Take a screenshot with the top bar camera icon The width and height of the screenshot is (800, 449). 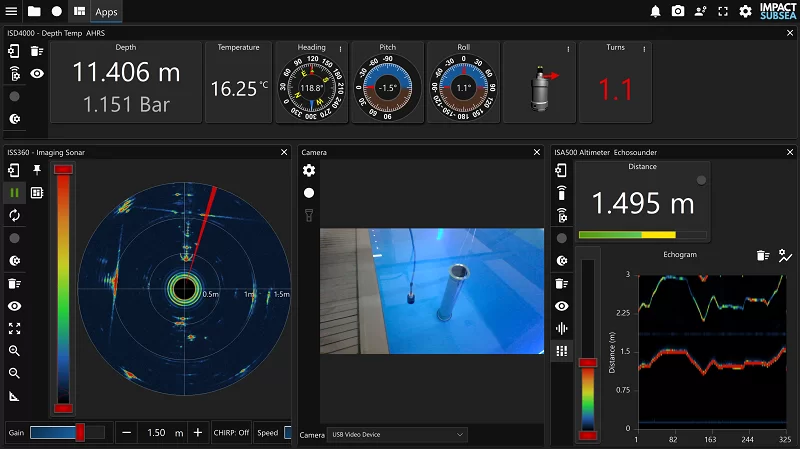coord(678,11)
